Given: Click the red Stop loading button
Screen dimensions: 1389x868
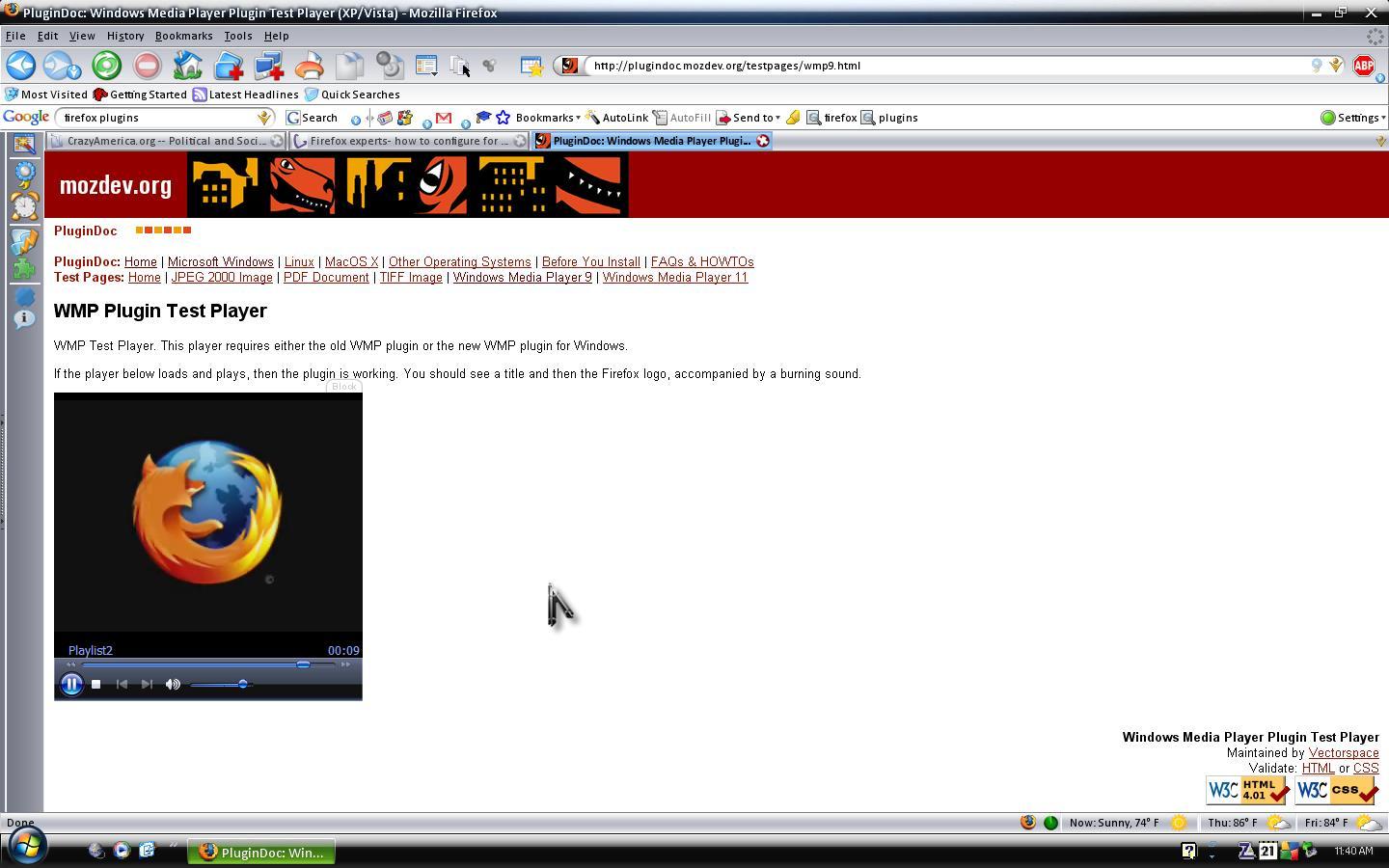Looking at the screenshot, I should click(148, 66).
